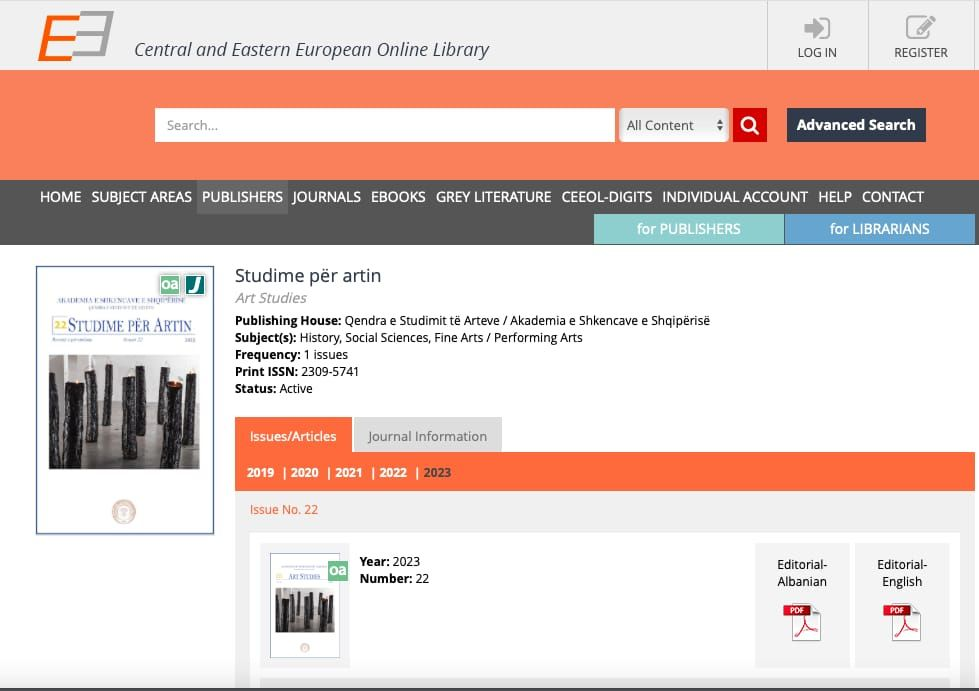Image resolution: width=979 pixels, height=691 pixels.
Task: Open the CEEOL-DIGITS menu
Action: point(607,197)
